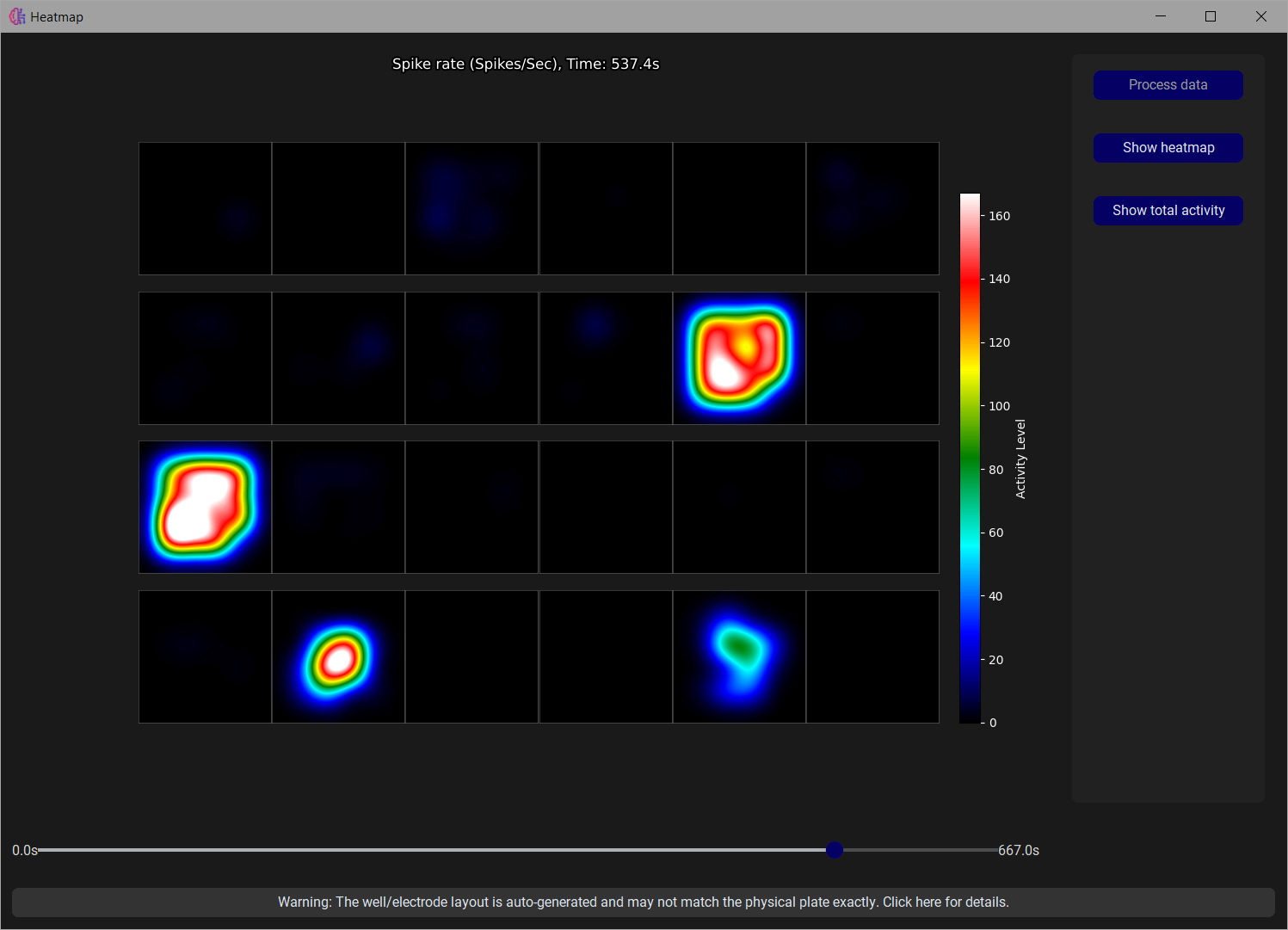
Task: Open the Show total activity view
Action: [x=1168, y=211]
